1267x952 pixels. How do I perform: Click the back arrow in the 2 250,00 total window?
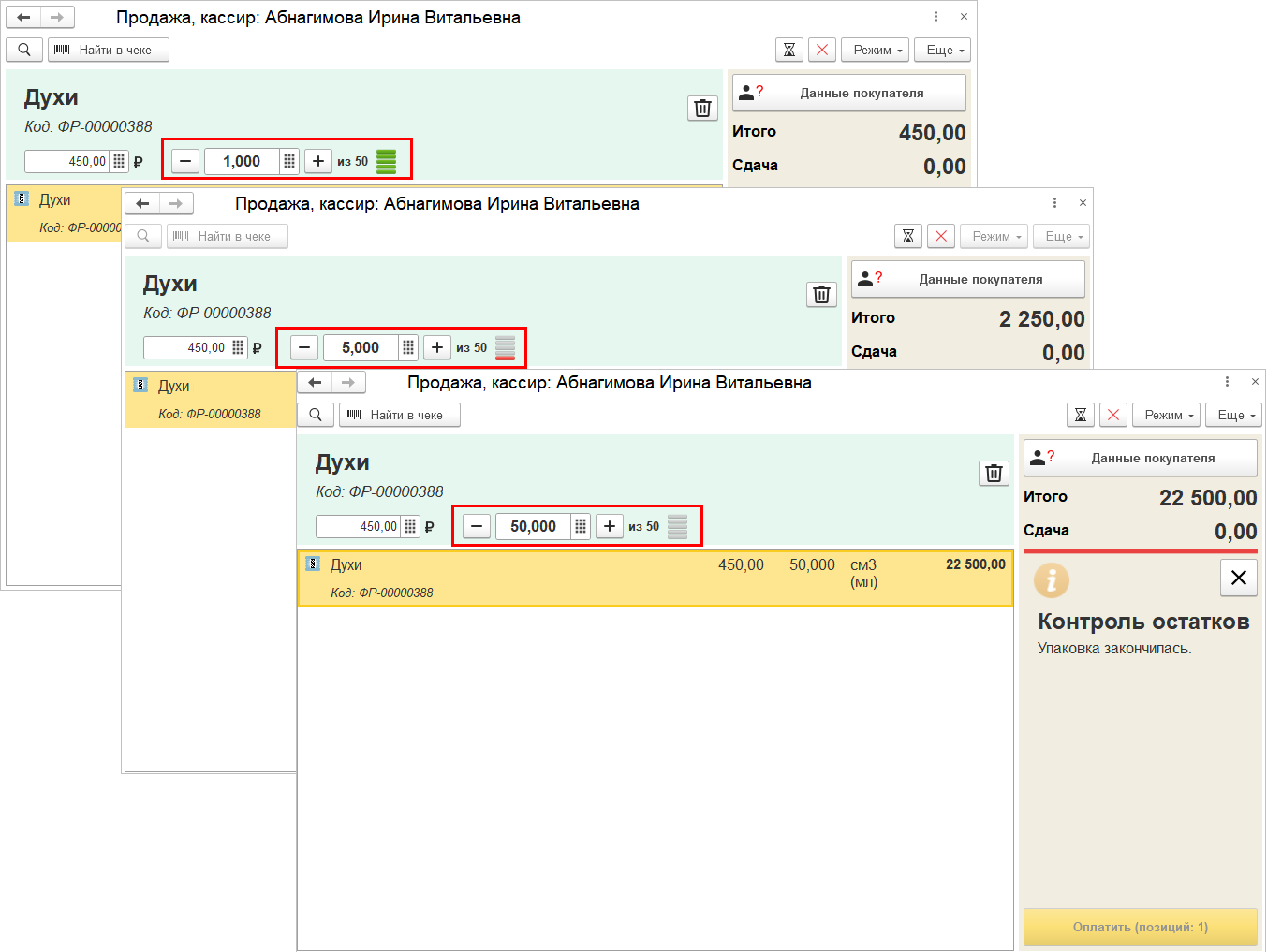[x=142, y=203]
